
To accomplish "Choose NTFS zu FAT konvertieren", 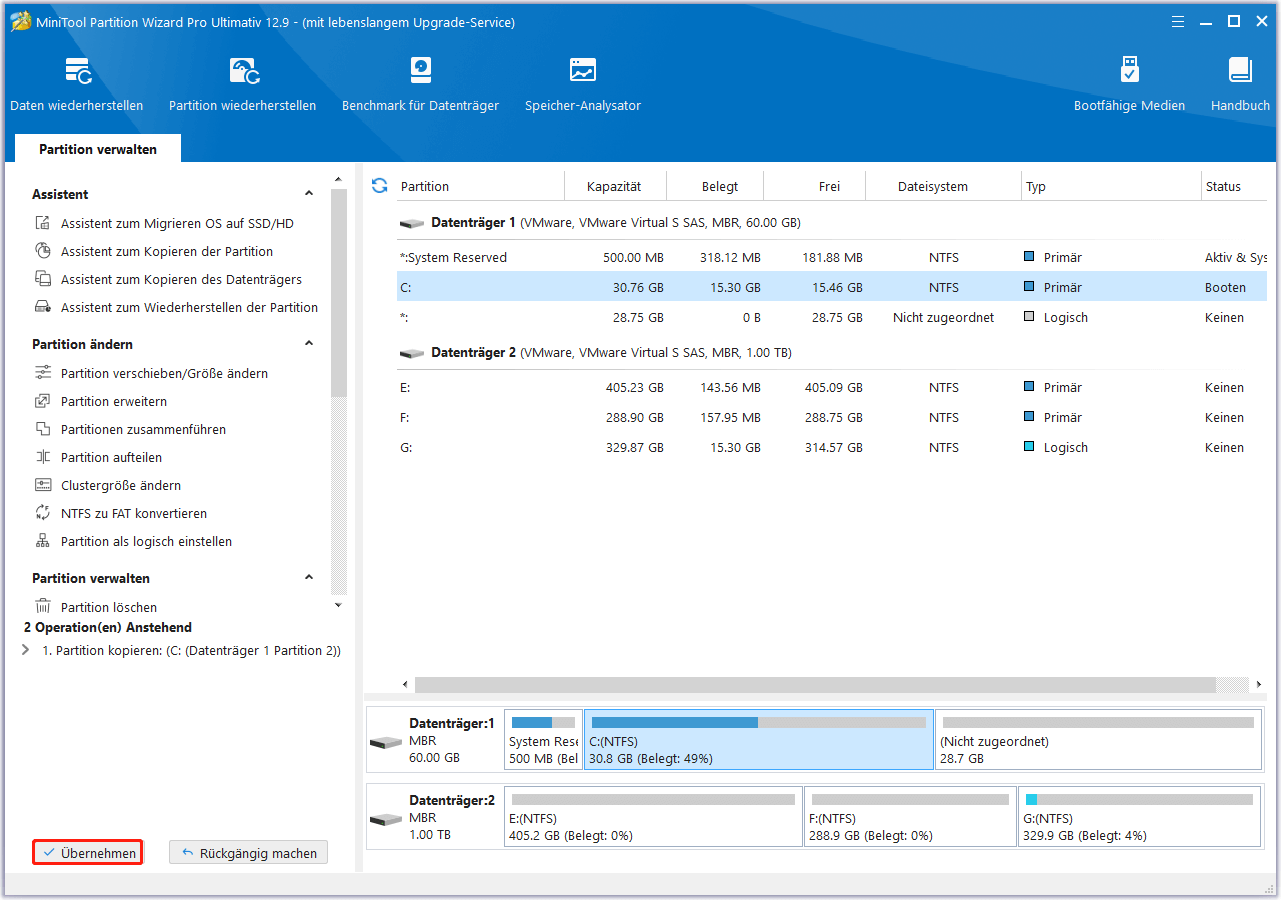I will 134,514.
